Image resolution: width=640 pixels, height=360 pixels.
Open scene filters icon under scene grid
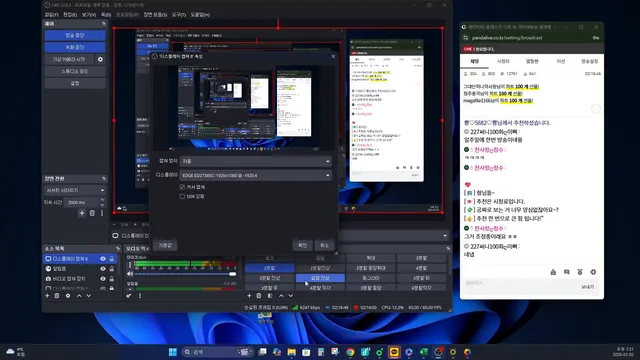pyautogui.click(x=270, y=296)
